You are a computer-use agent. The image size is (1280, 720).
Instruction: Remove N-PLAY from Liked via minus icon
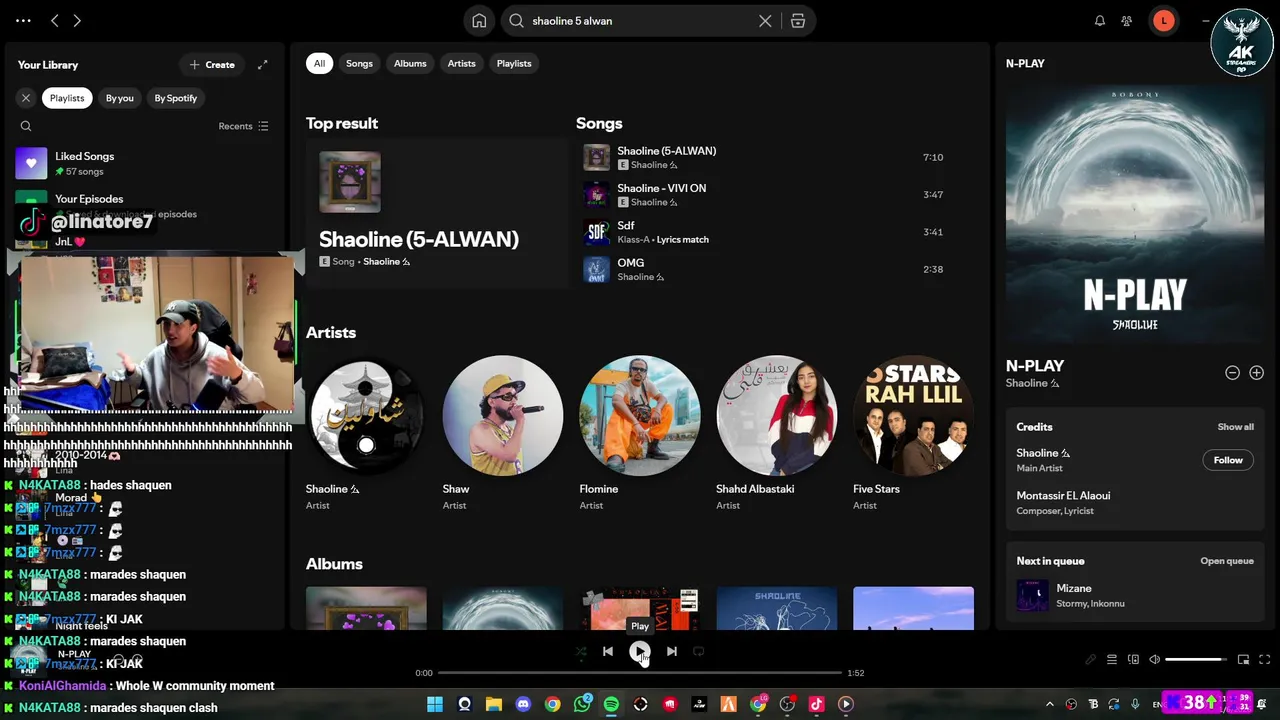[x=1232, y=373]
